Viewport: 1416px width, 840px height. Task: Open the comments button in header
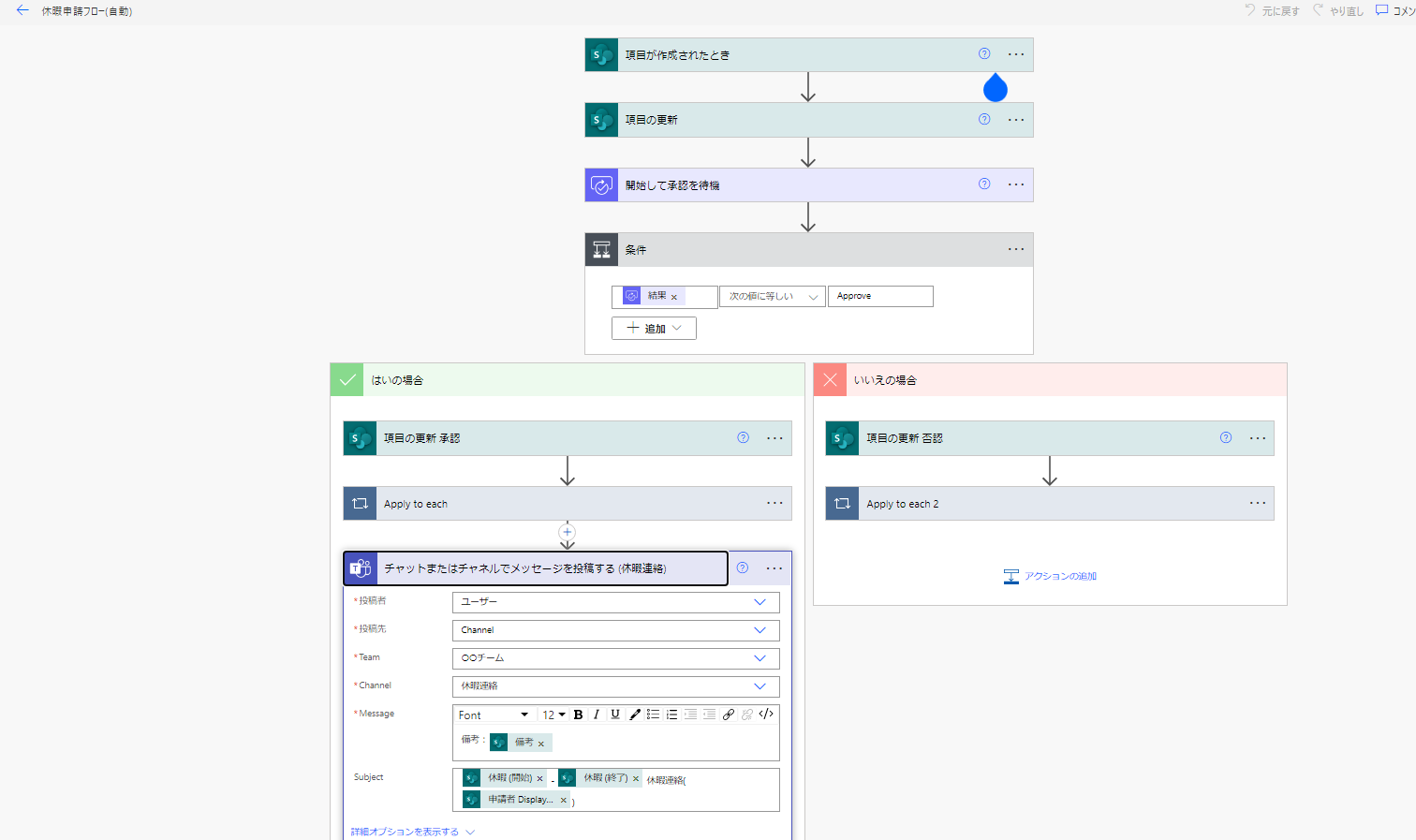1394,10
